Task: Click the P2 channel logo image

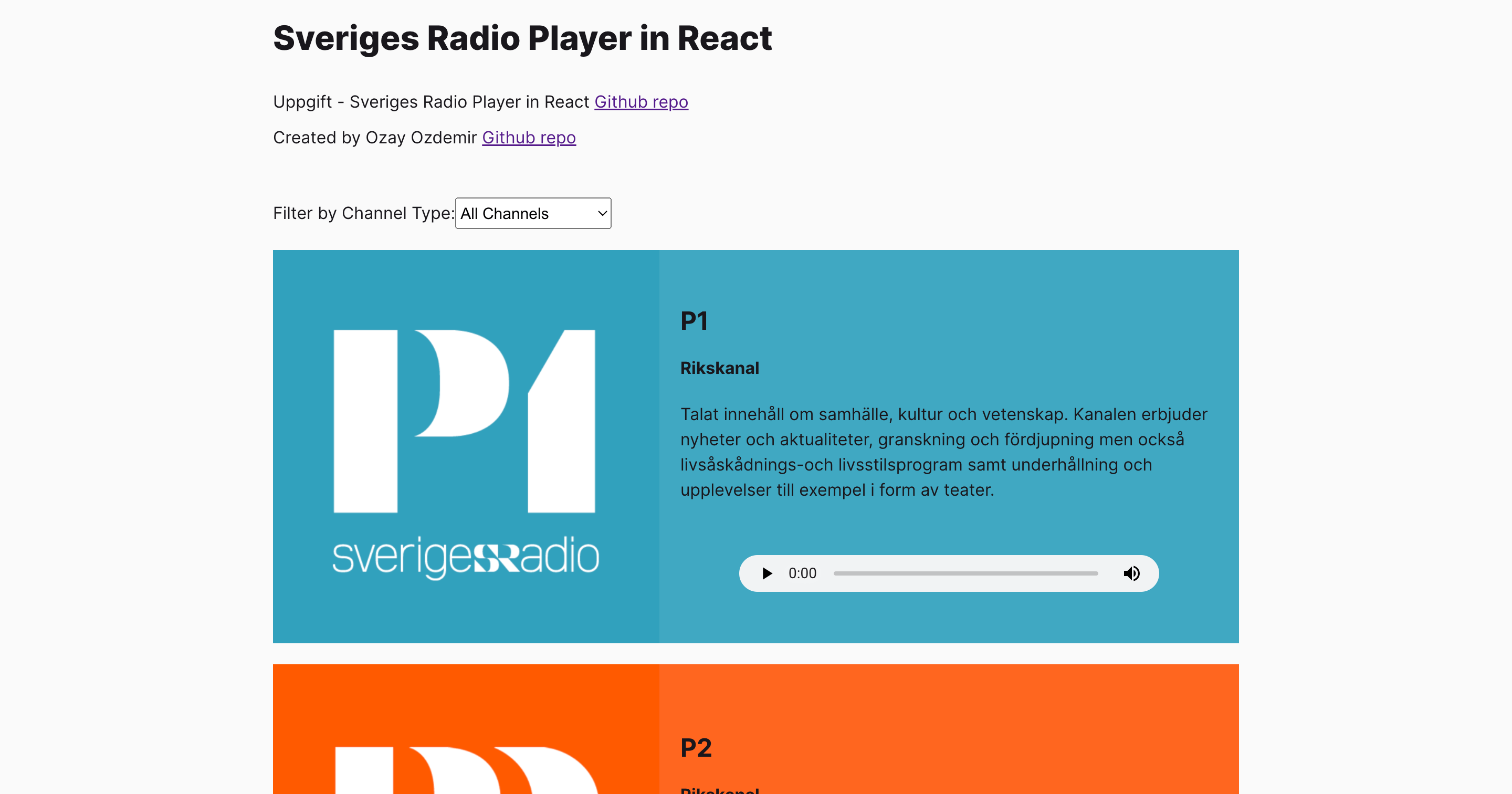Action: [466, 729]
